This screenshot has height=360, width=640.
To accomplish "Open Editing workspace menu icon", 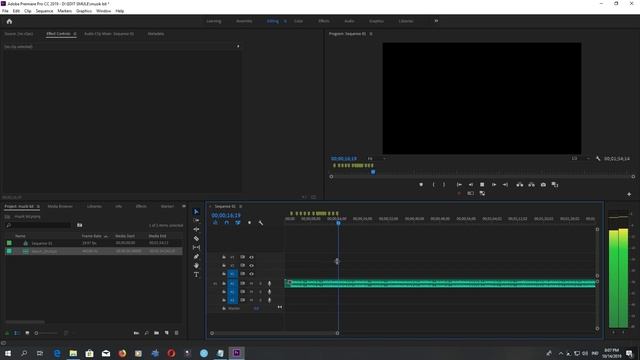I will point(285,21).
